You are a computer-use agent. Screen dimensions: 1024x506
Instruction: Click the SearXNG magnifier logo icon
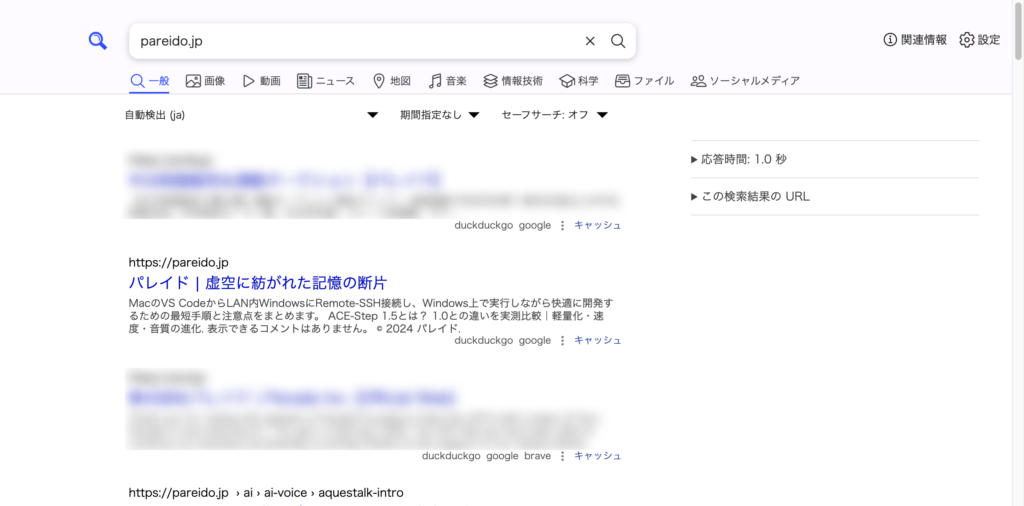(x=97, y=41)
